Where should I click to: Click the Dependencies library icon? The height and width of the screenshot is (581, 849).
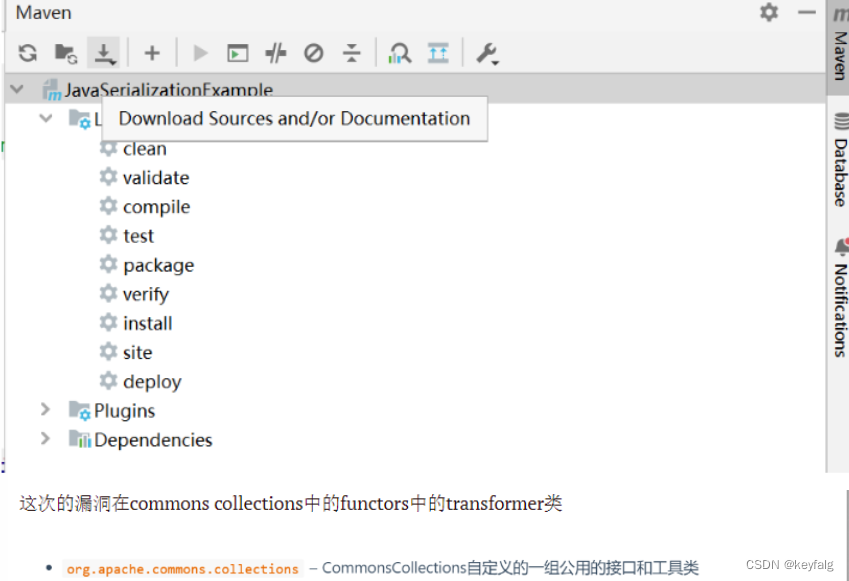(x=80, y=439)
